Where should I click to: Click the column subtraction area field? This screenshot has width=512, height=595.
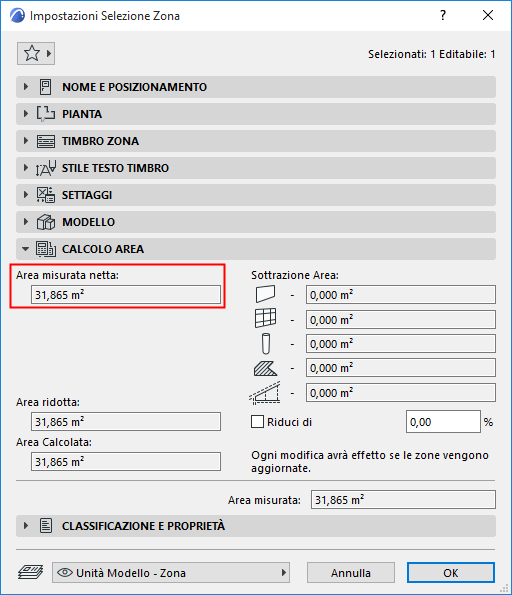[401, 344]
